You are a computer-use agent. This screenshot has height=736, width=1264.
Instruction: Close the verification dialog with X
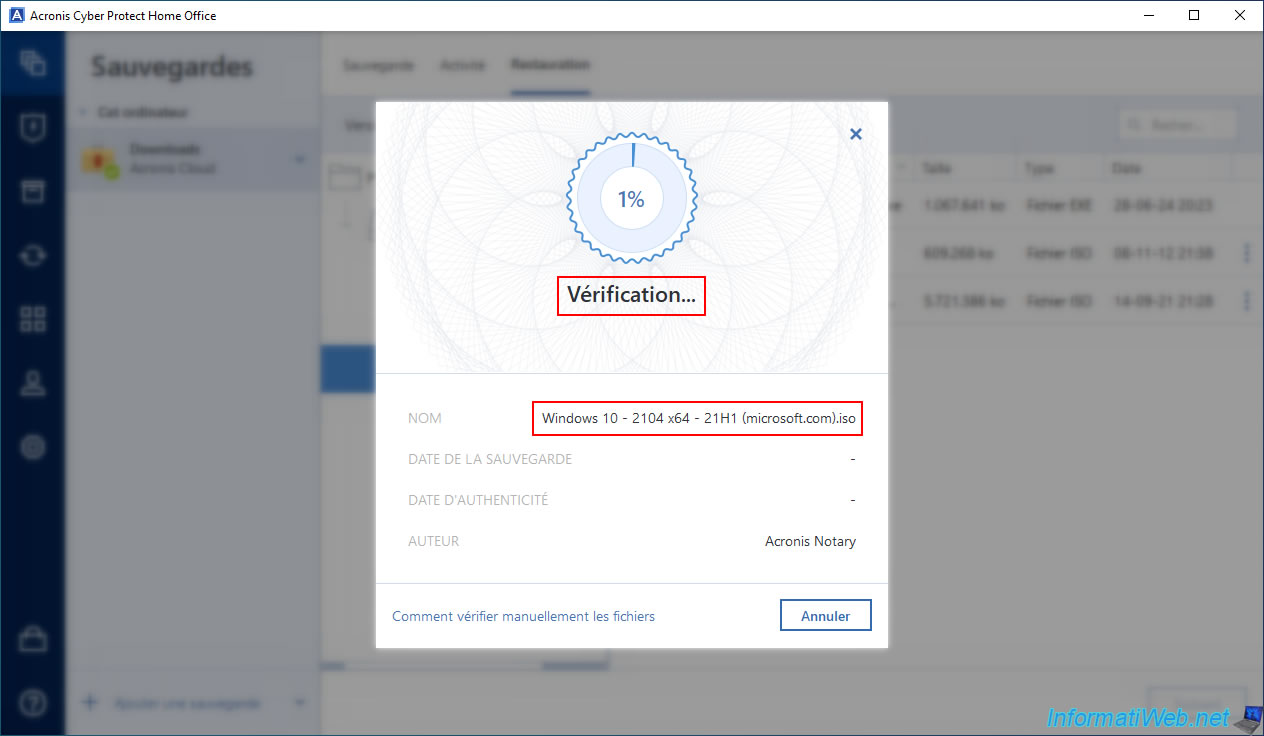point(856,133)
